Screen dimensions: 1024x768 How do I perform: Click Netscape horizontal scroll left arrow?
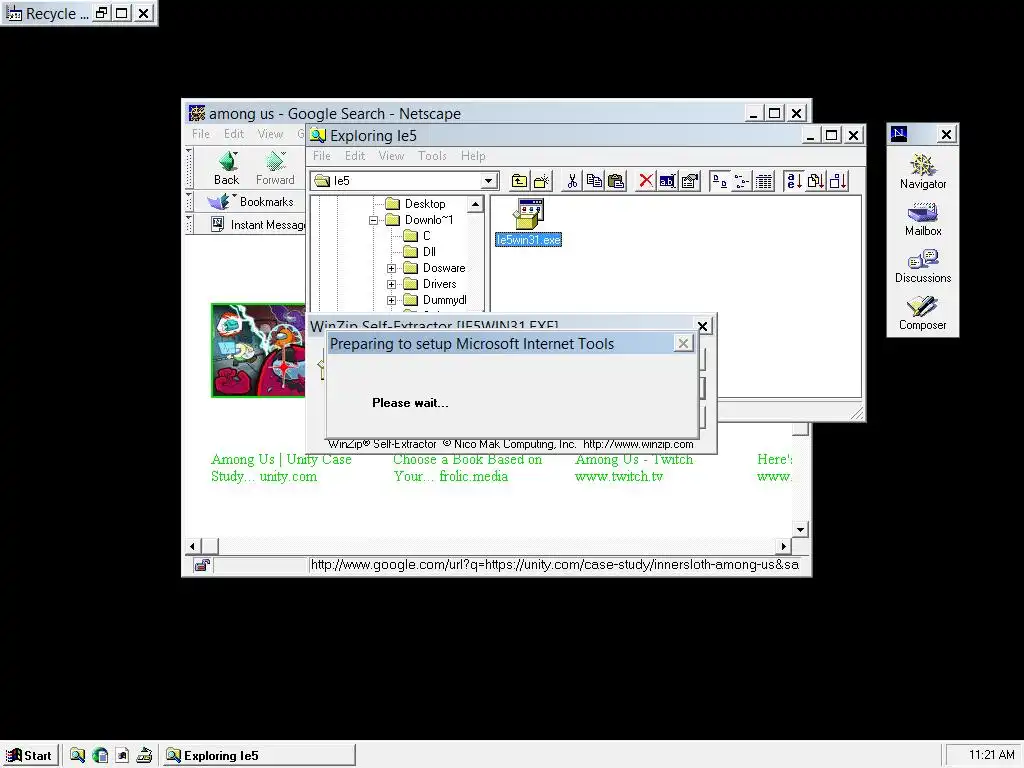coord(192,546)
